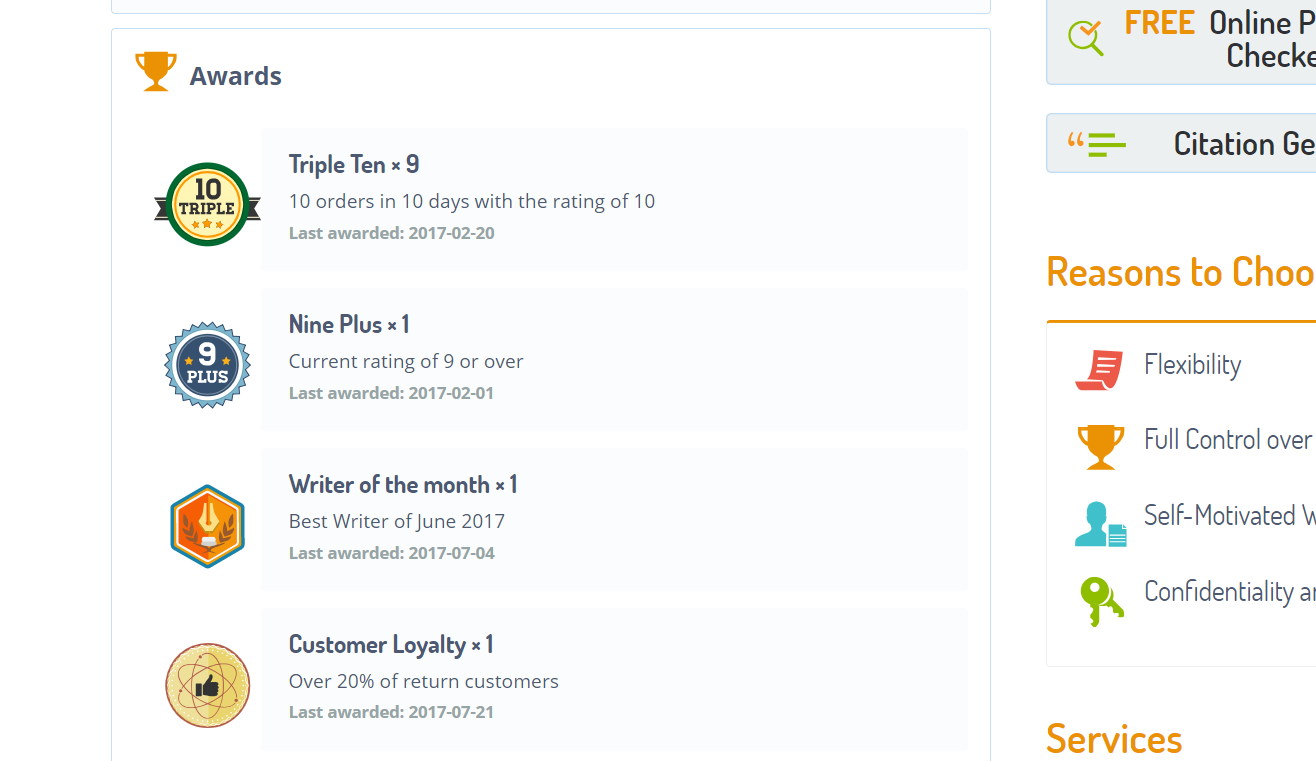Click the Full Control trophy icon
Screen dimensions: 1316x761
pyautogui.click(x=1100, y=446)
